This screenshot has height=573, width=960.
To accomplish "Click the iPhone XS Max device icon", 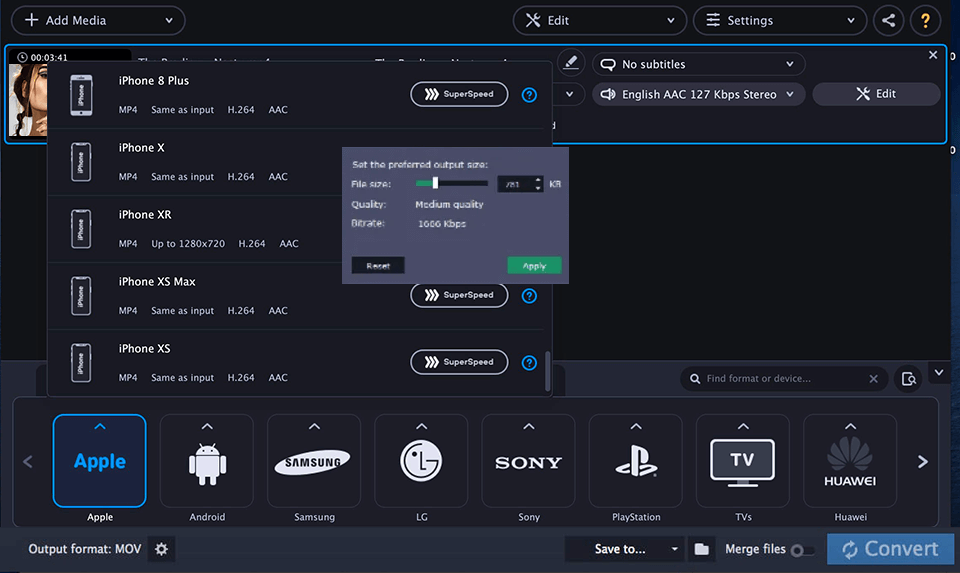I will tap(81, 296).
